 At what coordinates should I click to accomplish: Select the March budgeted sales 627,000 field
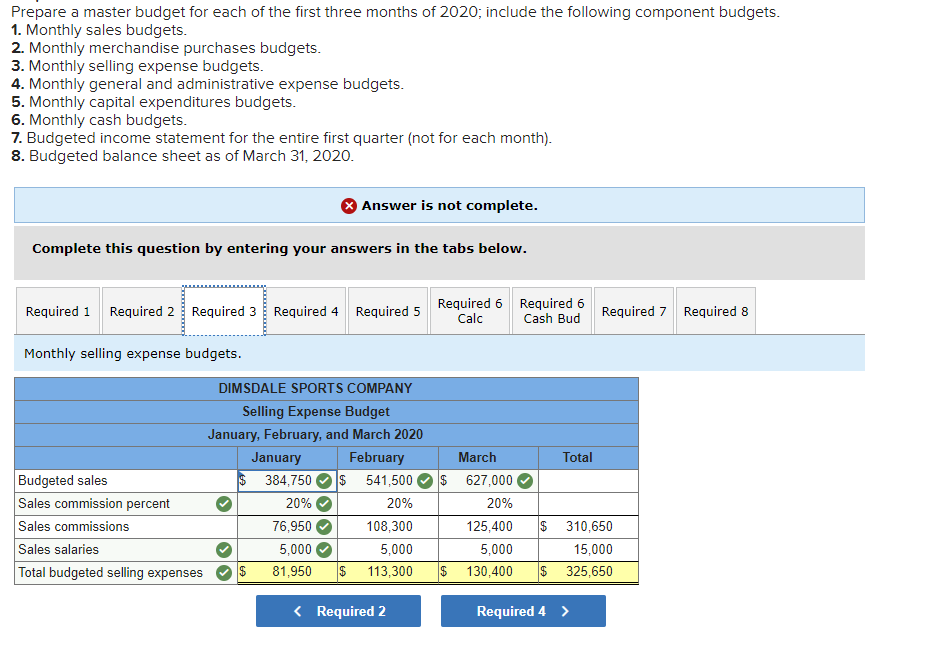click(x=488, y=480)
